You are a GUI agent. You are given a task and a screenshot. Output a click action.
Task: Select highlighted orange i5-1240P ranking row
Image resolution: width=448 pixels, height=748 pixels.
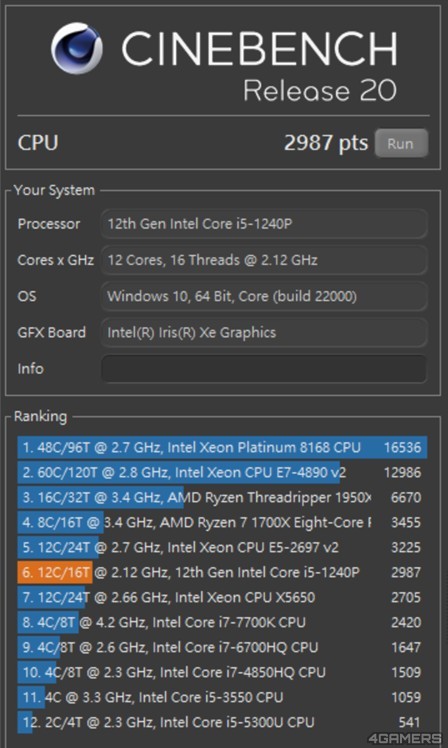point(222,572)
